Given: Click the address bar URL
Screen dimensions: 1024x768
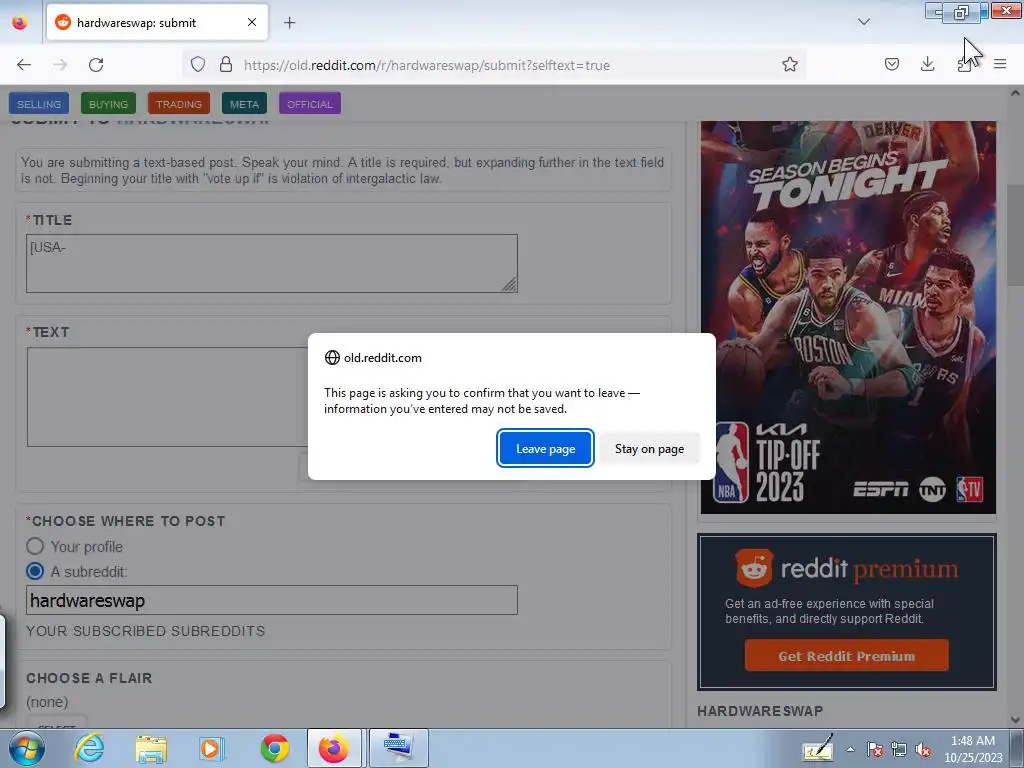Looking at the screenshot, I should (x=426, y=65).
